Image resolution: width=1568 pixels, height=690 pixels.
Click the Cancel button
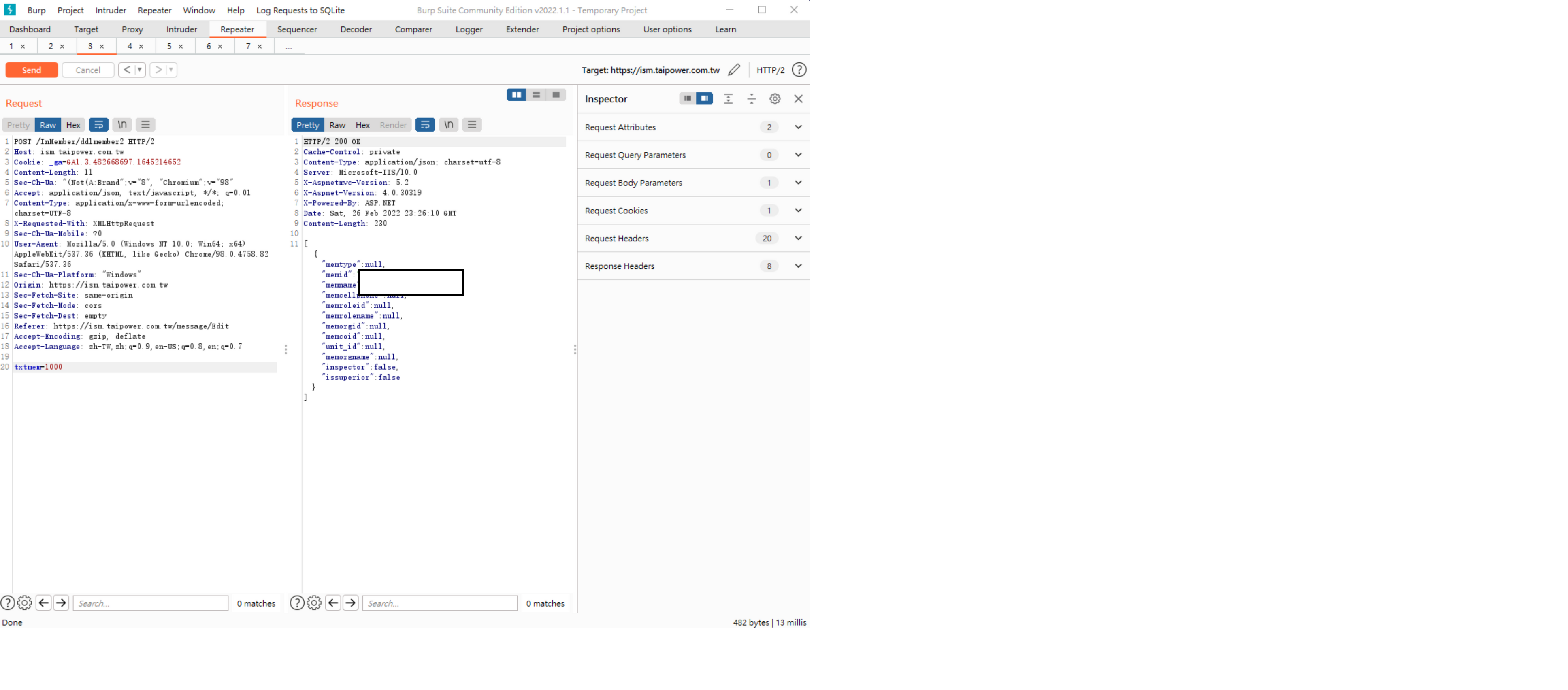(x=87, y=70)
